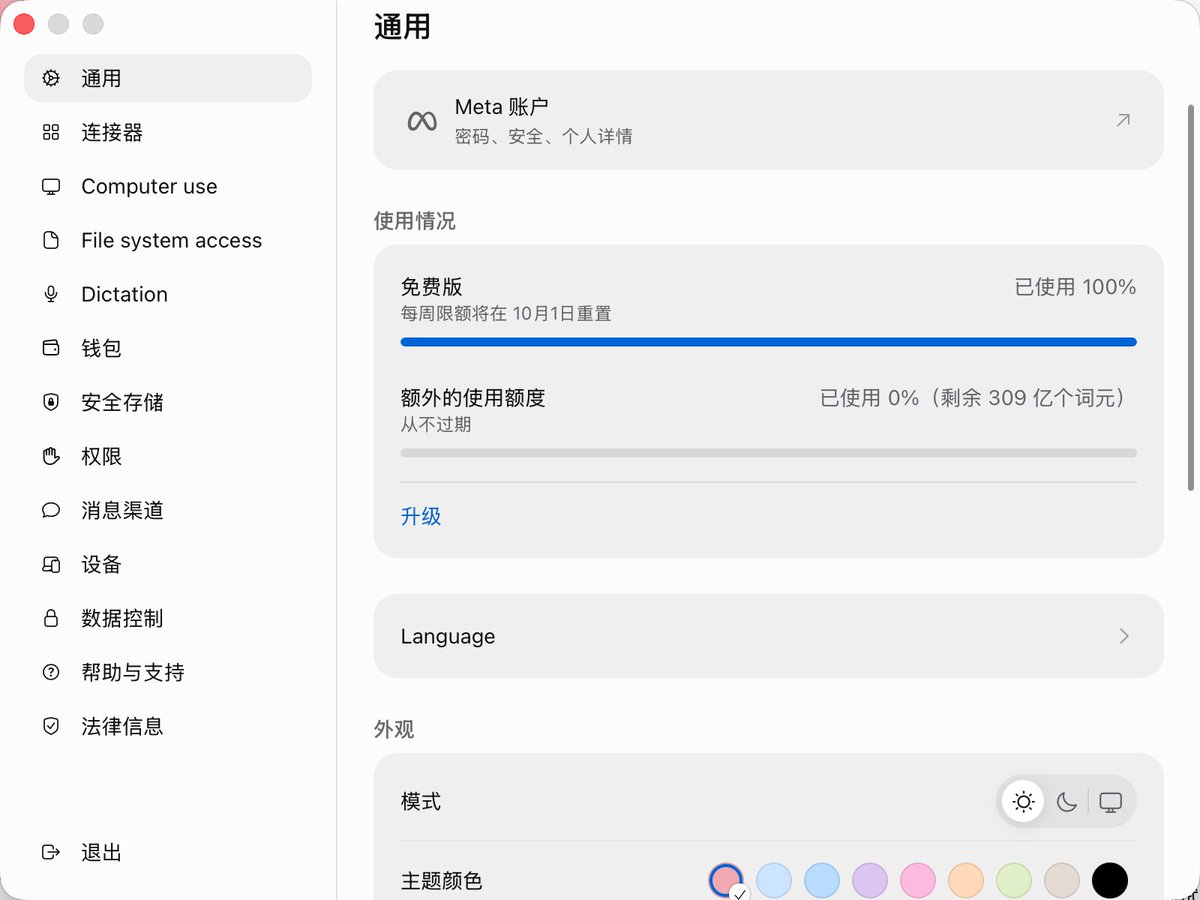This screenshot has width=1200, height=900.
Task: Click the 主题颜色 label
Action: click(442, 881)
